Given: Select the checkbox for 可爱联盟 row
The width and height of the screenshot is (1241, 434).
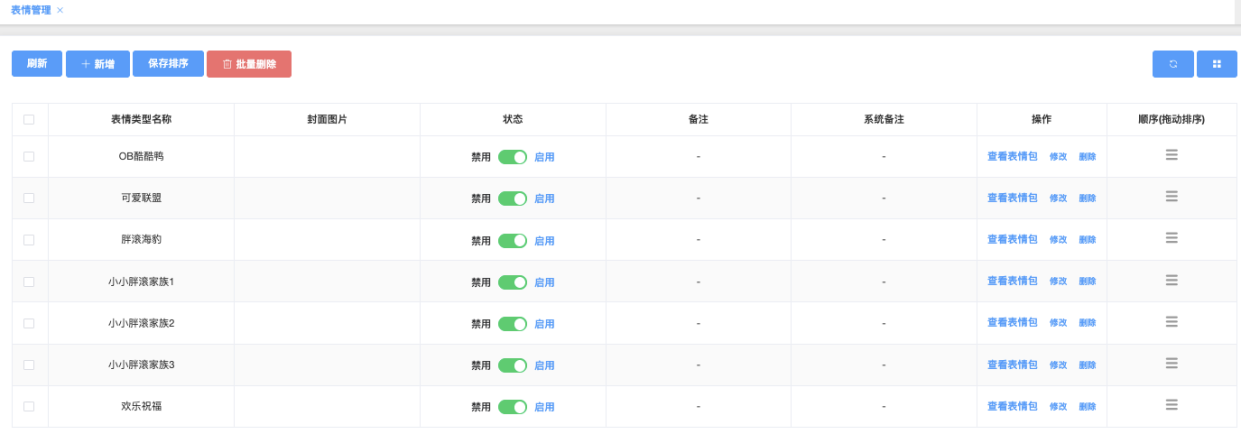Looking at the screenshot, I should 29,198.
